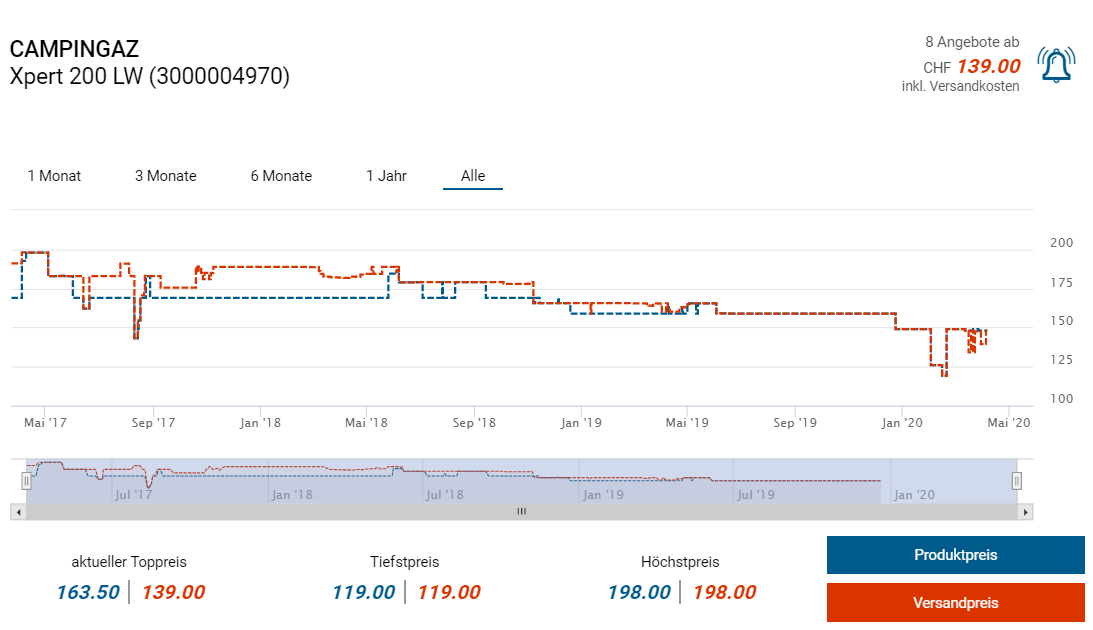Select the 1 Monat time range
1093x630 pixels.
(54, 176)
